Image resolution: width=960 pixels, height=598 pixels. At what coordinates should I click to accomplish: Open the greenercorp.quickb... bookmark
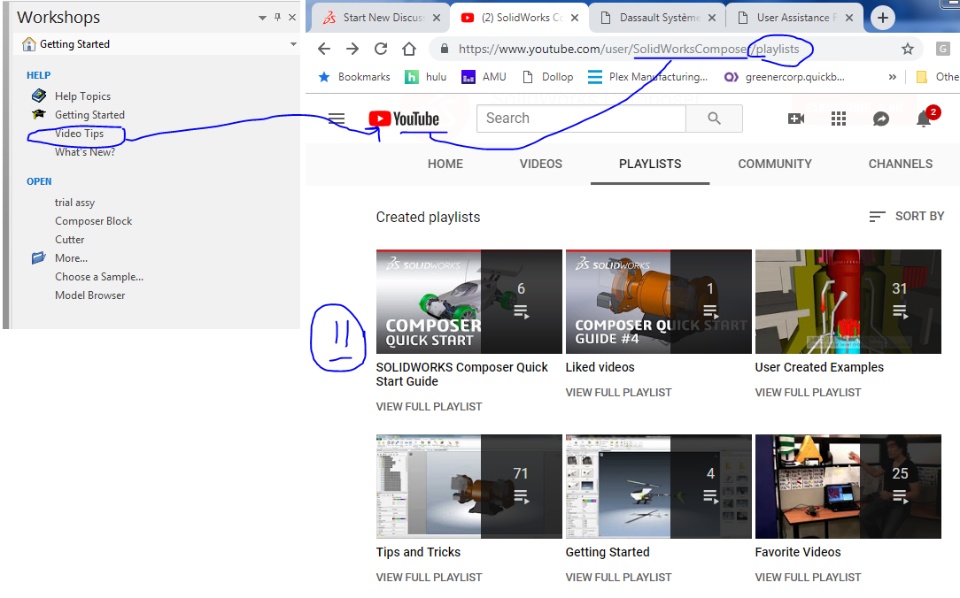784,77
